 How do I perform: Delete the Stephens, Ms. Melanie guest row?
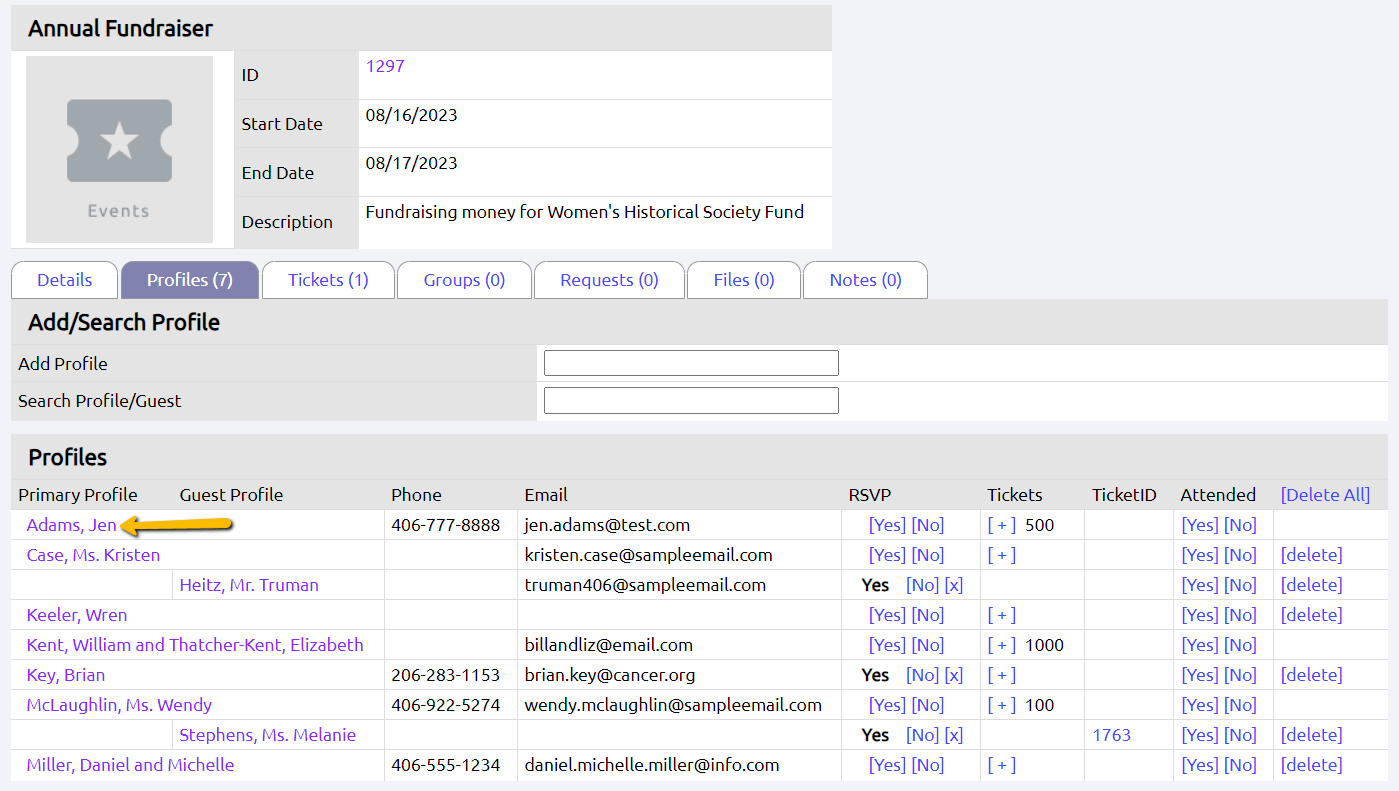pos(1311,735)
